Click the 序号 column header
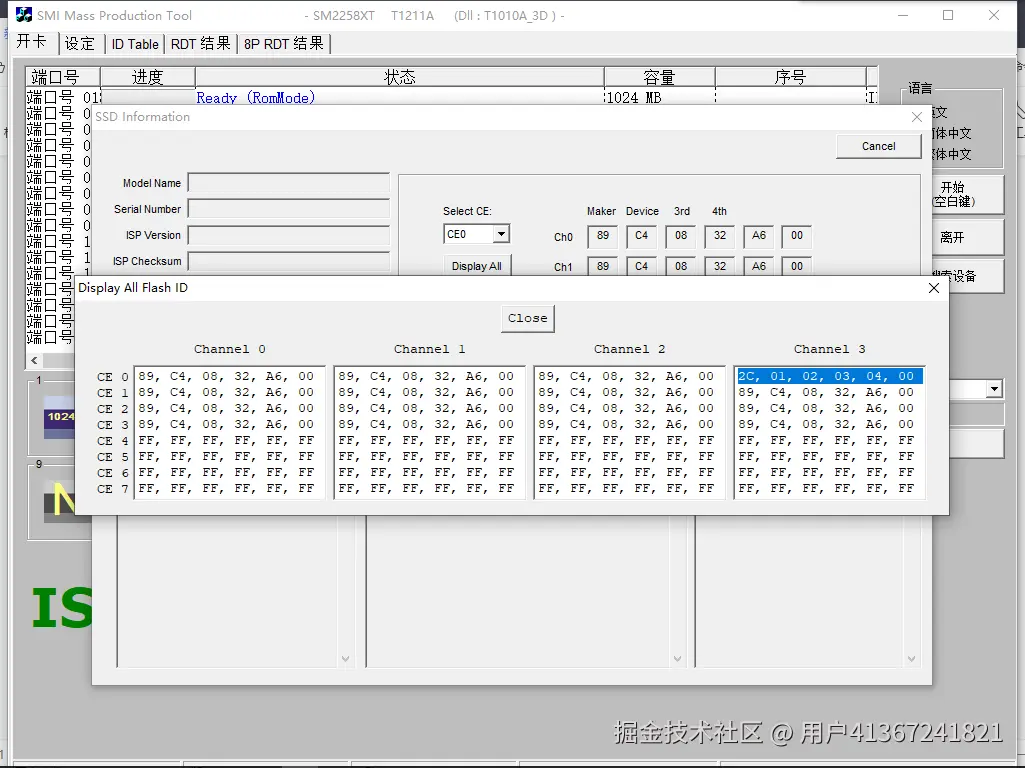1025x768 pixels. click(790, 77)
